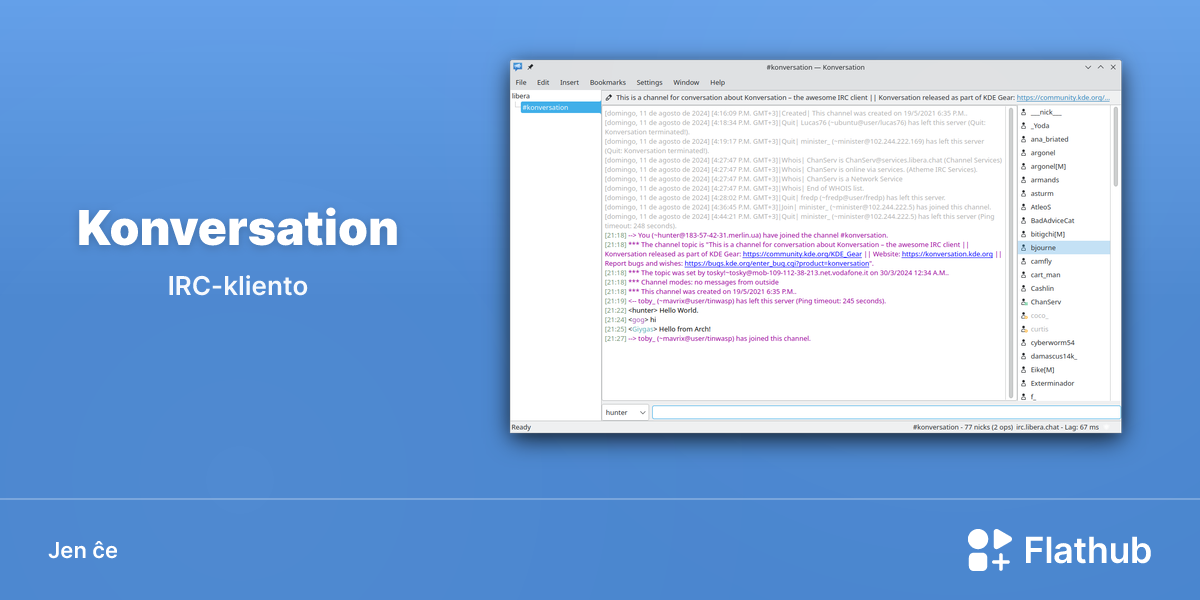
Task: Click the user icon beside AtleoS
Action: tap(1023, 207)
